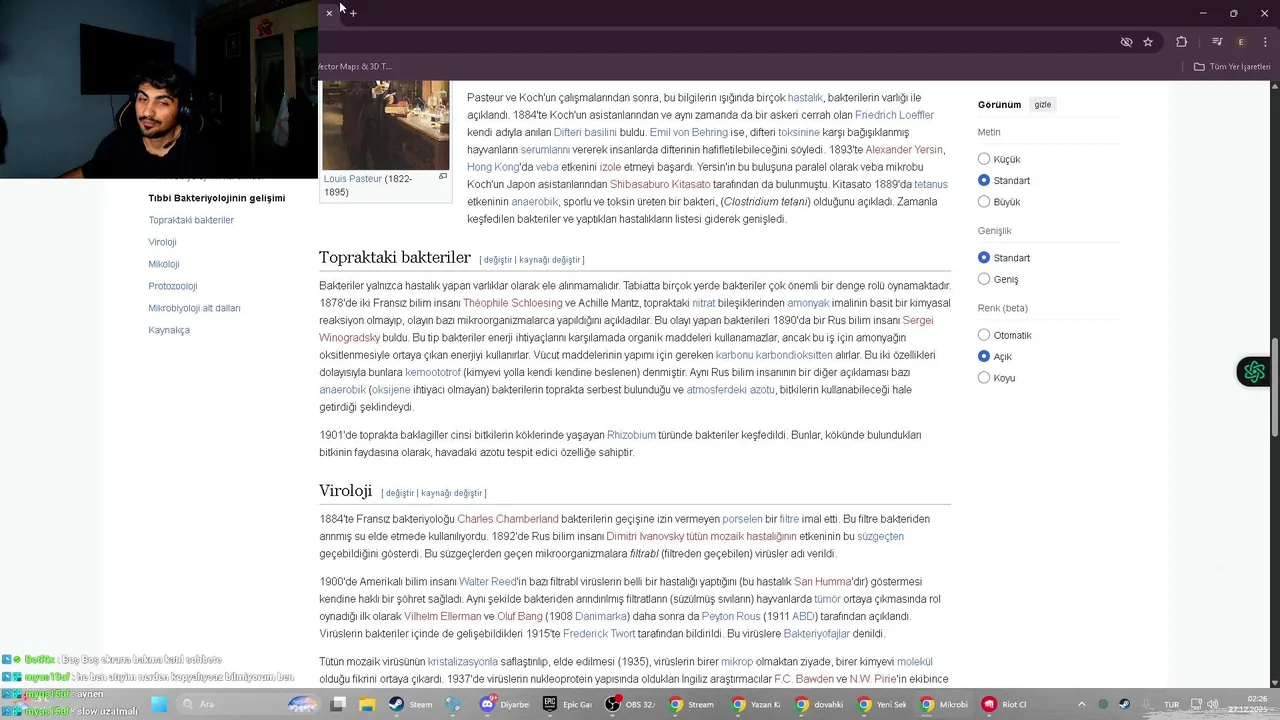This screenshot has height=720, width=1280.
Task: Go to Kaynakça in contents sidebar
Action: coord(169,330)
